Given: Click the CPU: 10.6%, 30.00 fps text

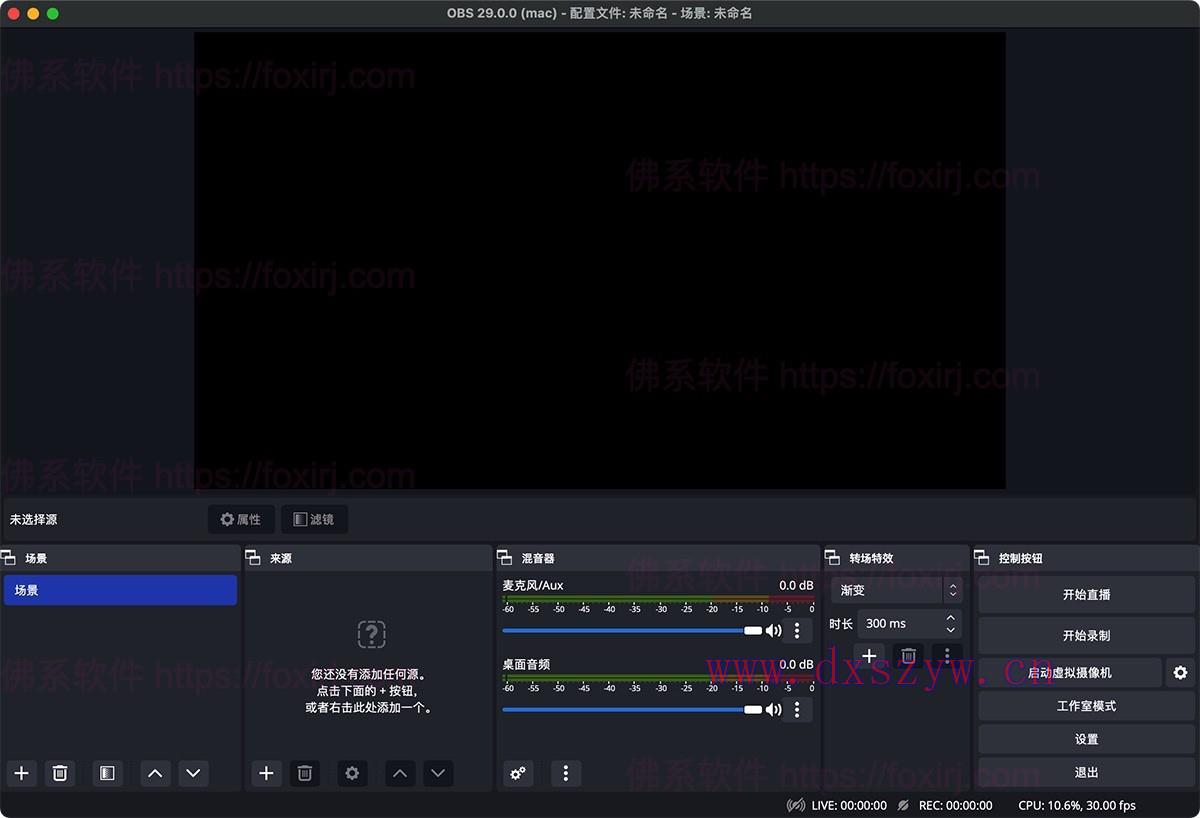Looking at the screenshot, I should pos(1077,805).
